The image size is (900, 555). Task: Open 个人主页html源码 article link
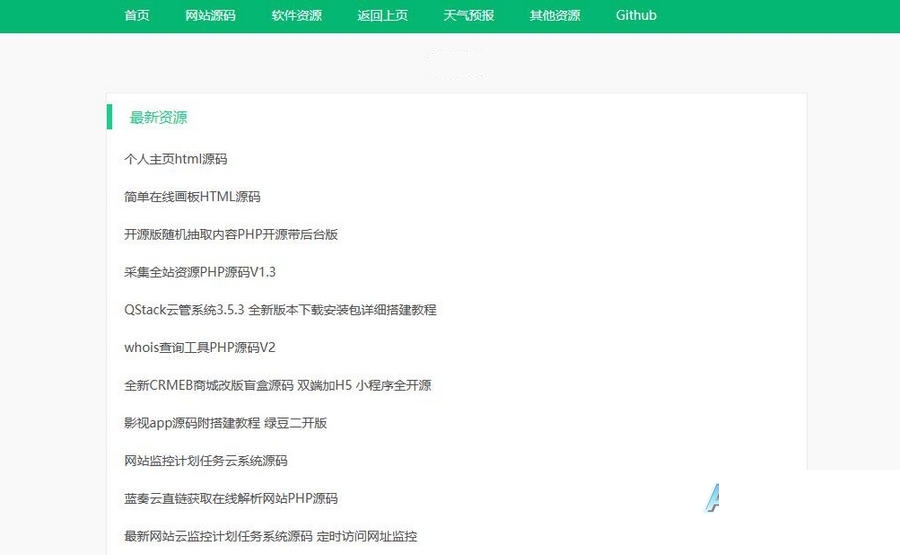click(x=176, y=159)
